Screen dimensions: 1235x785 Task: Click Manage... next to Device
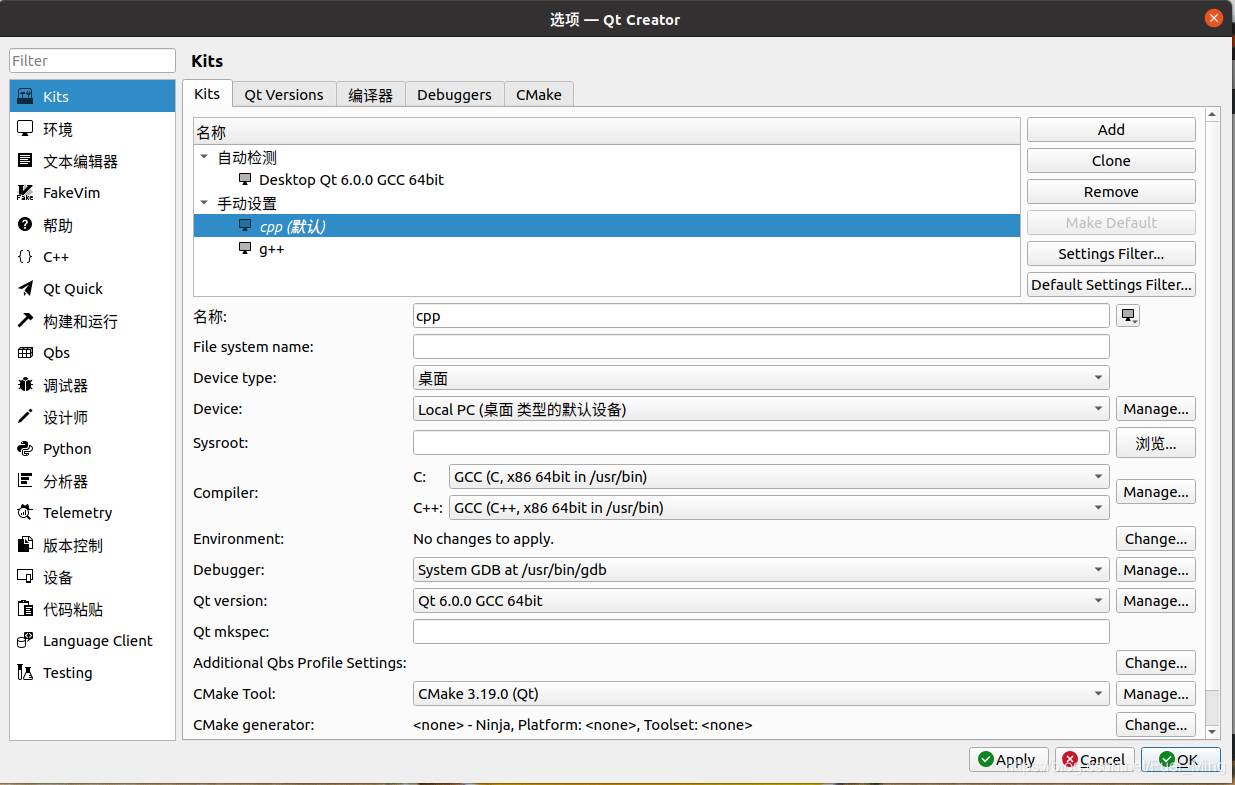click(x=1156, y=409)
